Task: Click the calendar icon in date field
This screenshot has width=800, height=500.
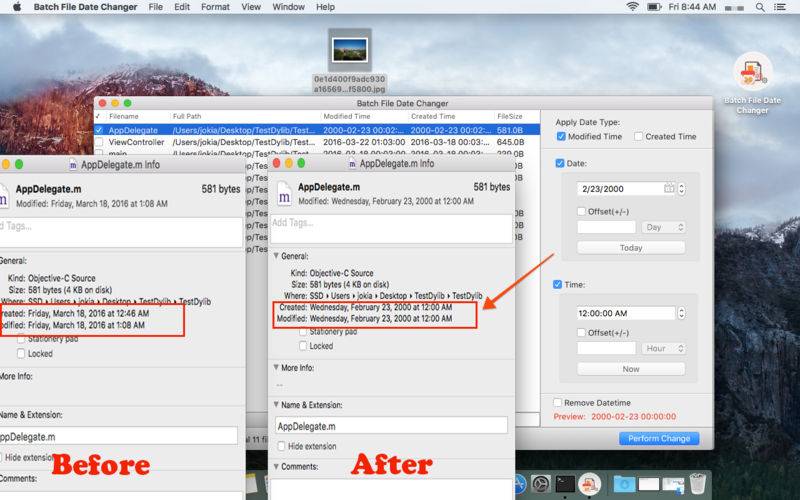Action: point(669,188)
